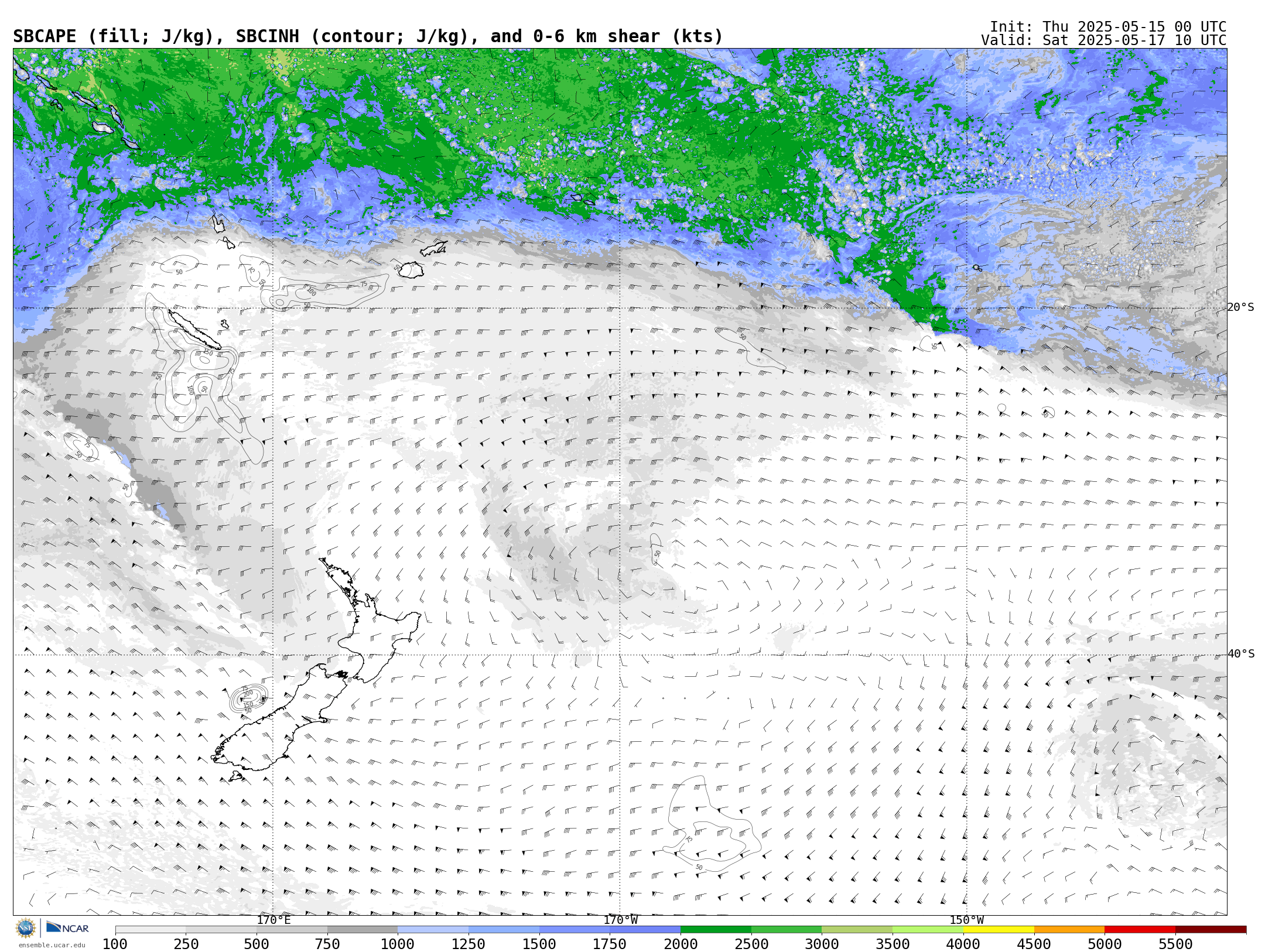Click the colorbar label 1750
1265x952 pixels.
coord(610,944)
